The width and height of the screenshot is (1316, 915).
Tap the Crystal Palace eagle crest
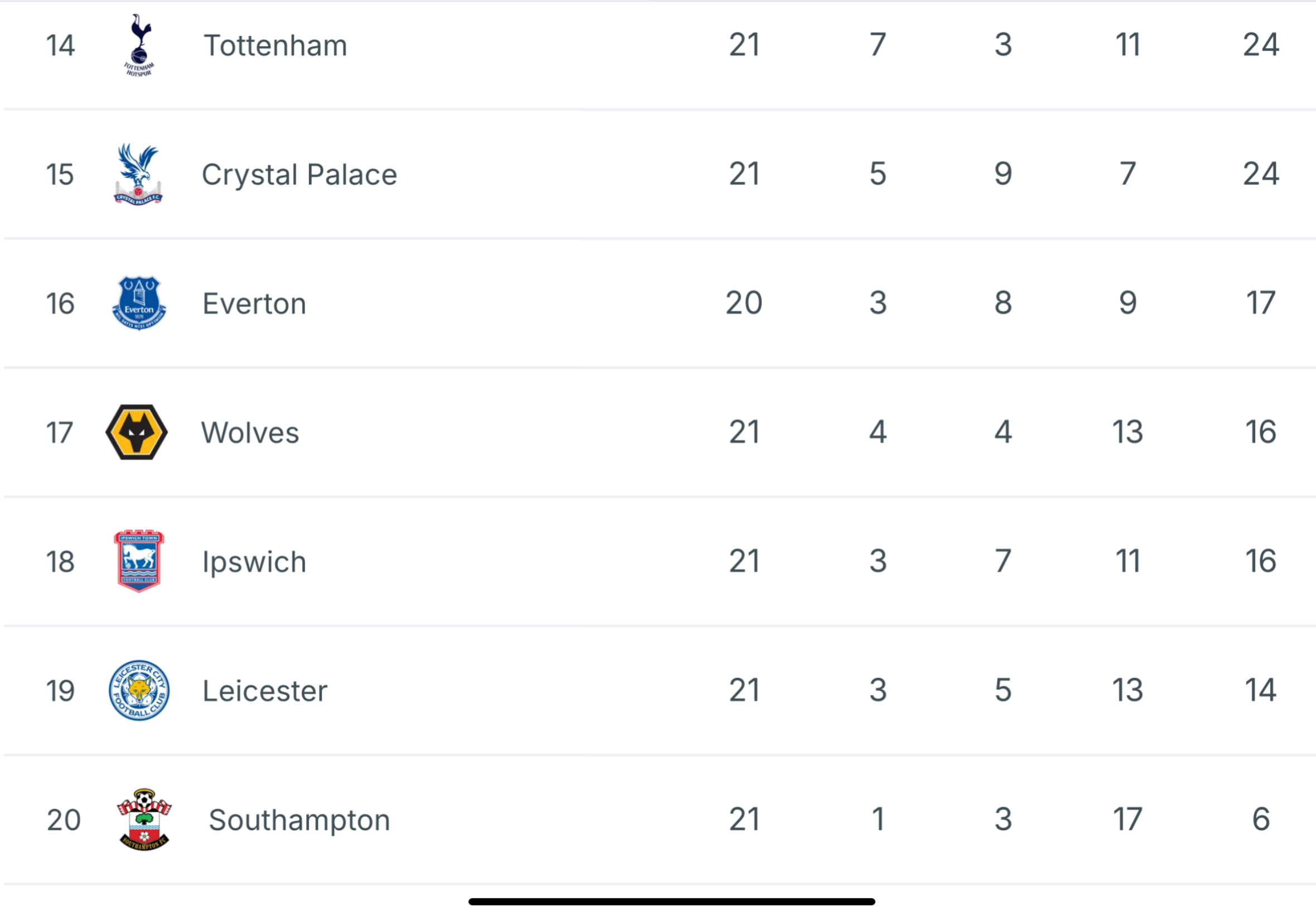(138, 174)
